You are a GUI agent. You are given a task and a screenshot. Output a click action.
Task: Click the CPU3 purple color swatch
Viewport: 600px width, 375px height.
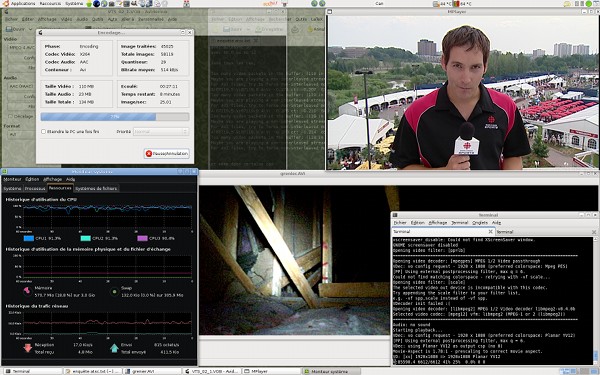click(x=142, y=238)
